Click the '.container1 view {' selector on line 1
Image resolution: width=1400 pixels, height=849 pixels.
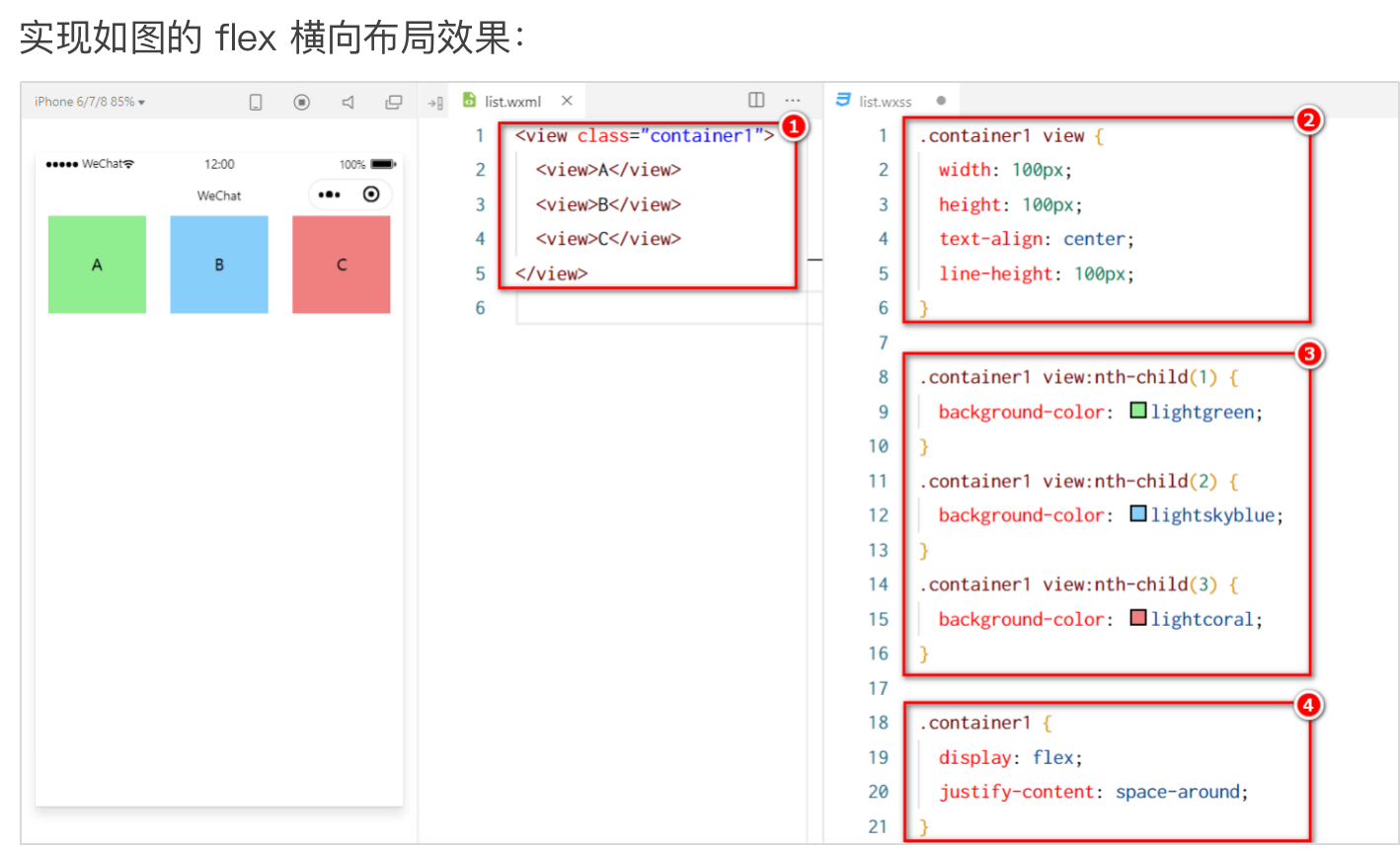click(x=1011, y=135)
